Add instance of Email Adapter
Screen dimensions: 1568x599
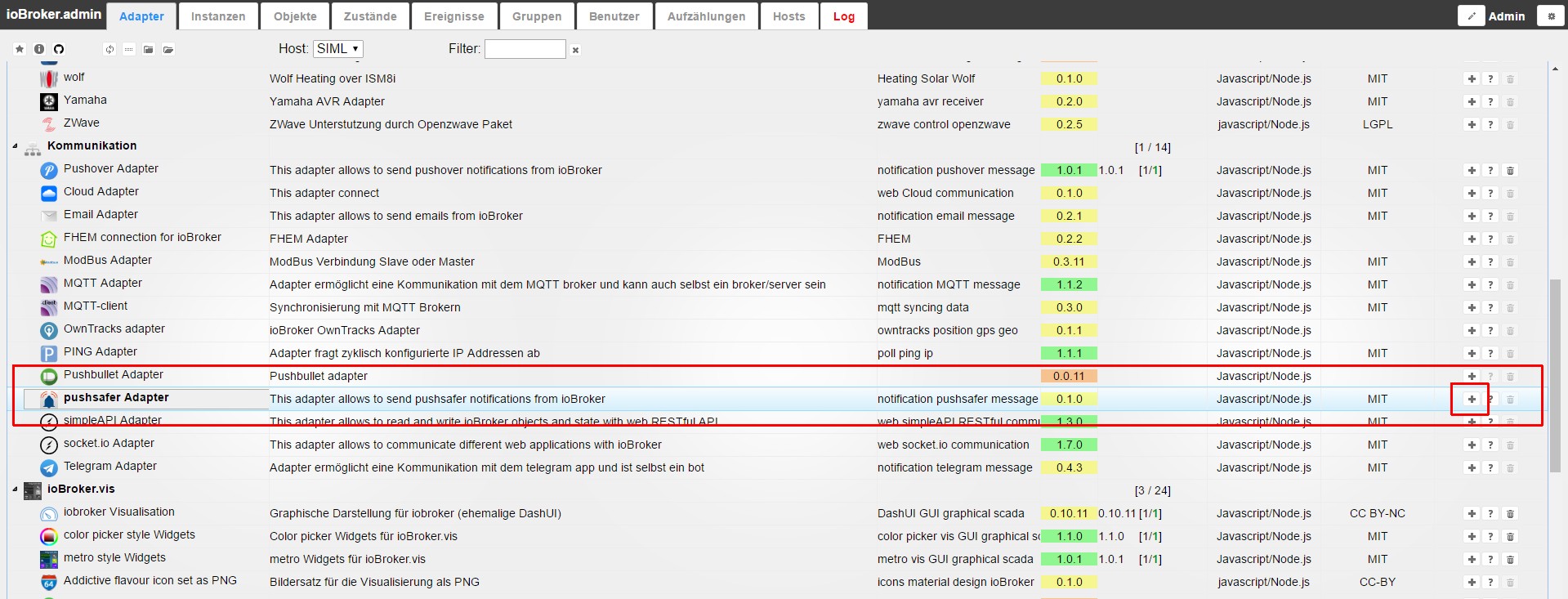click(x=1472, y=216)
